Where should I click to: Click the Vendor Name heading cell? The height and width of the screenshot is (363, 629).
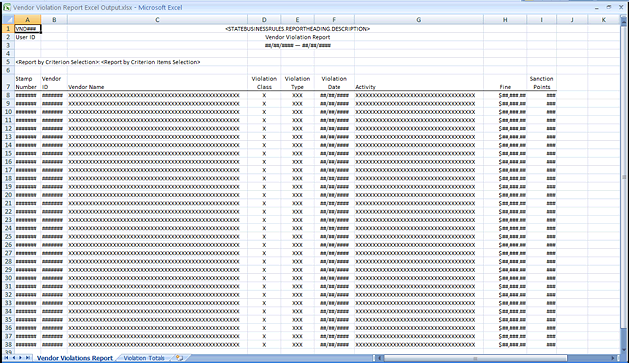click(x=157, y=83)
